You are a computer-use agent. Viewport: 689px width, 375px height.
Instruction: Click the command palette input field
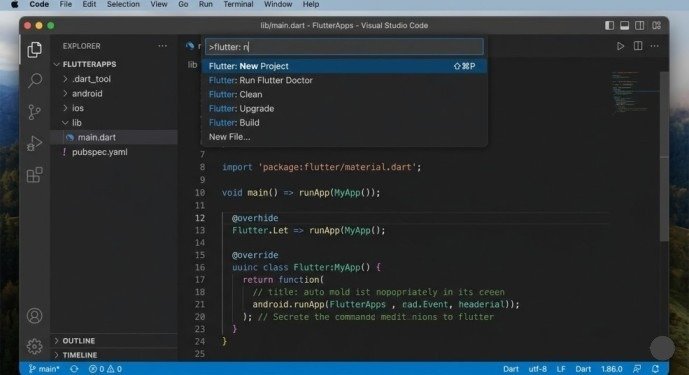(344, 47)
